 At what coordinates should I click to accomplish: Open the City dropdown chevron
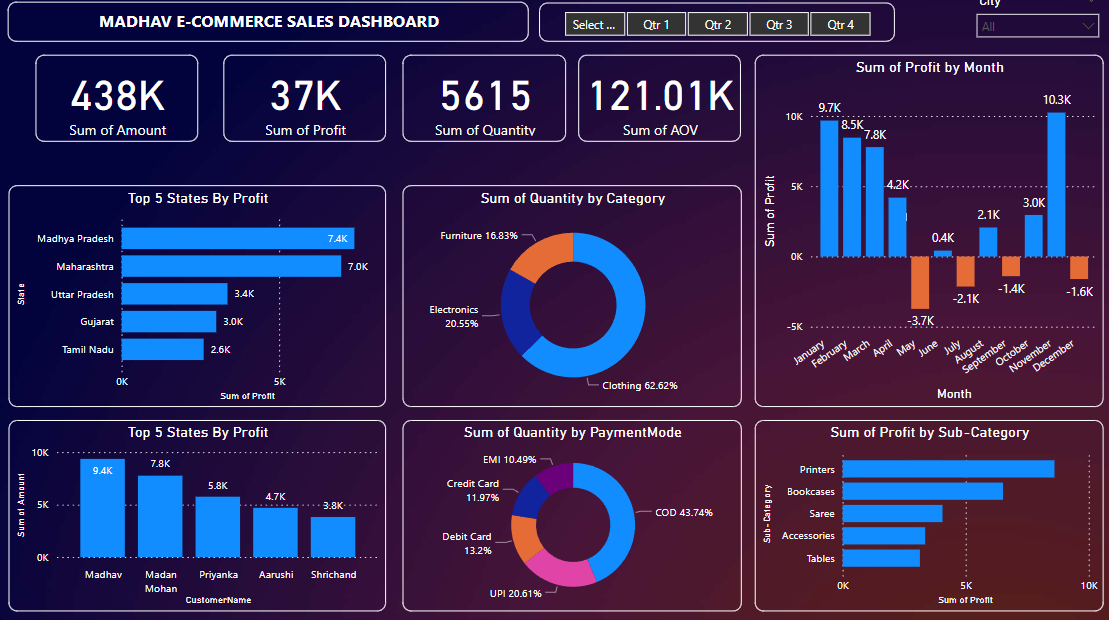click(x=1089, y=27)
